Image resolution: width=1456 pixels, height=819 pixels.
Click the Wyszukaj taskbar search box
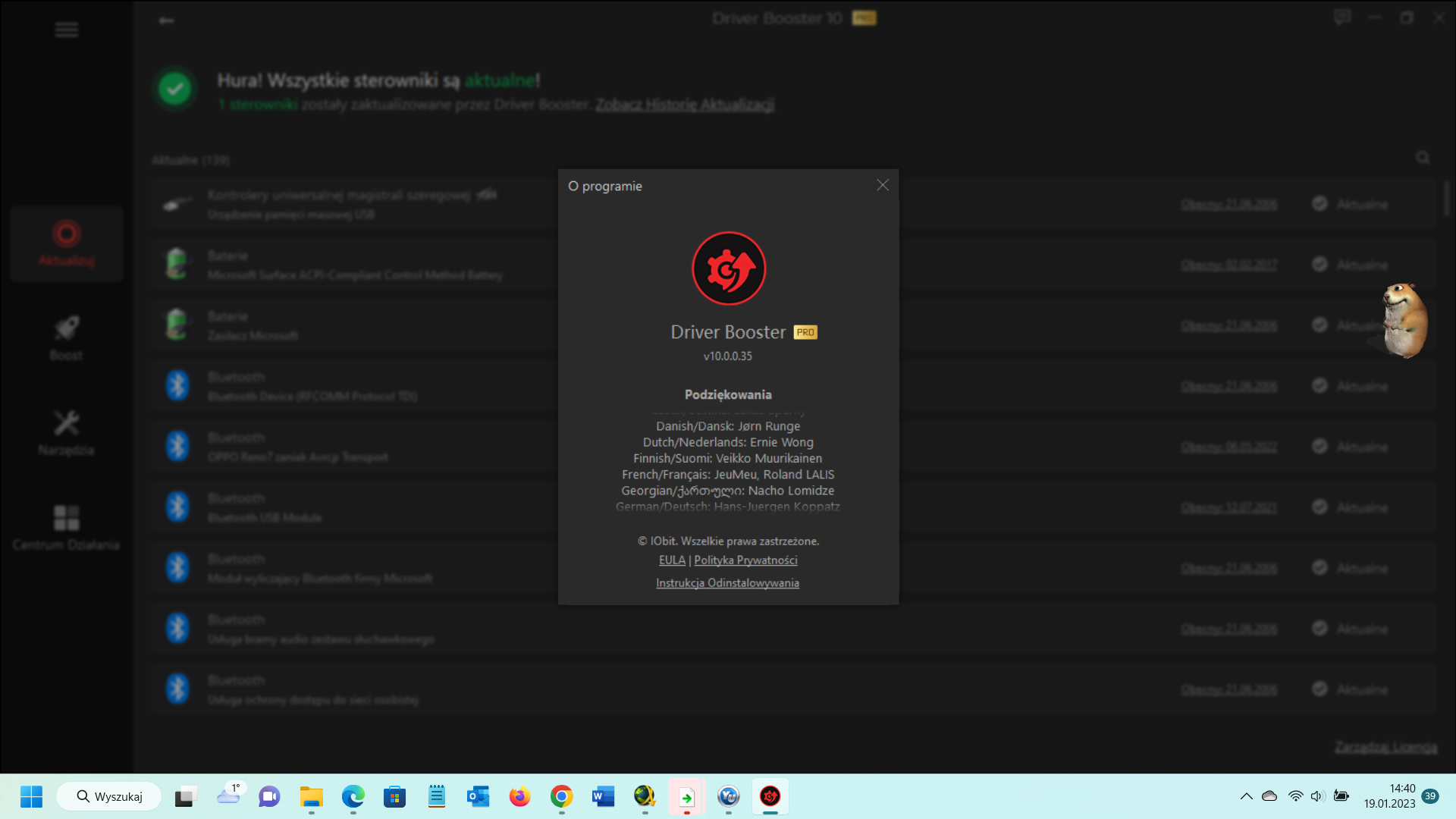point(109,796)
